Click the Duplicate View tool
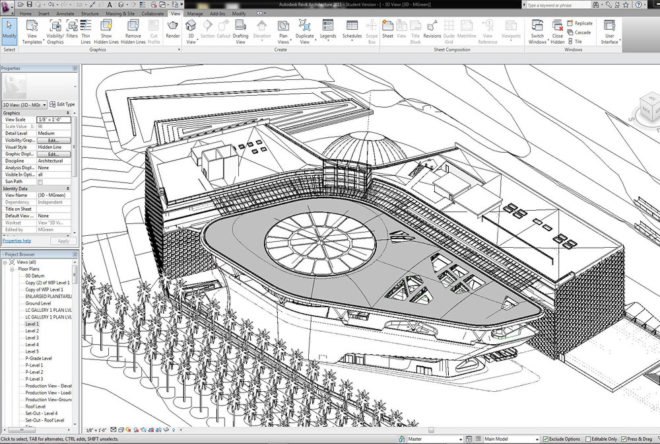Image resolution: width=660 pixels, height=444 pixels. point(304,32)
